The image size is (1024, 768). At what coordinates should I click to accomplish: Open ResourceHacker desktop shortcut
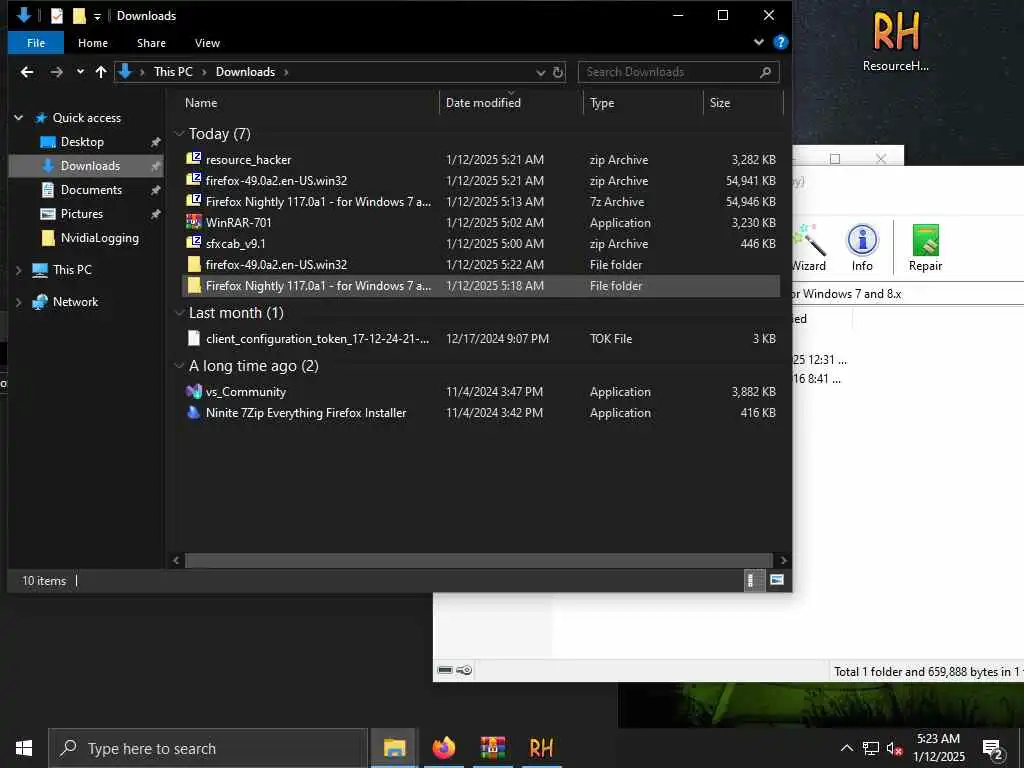tap(895, 40)
